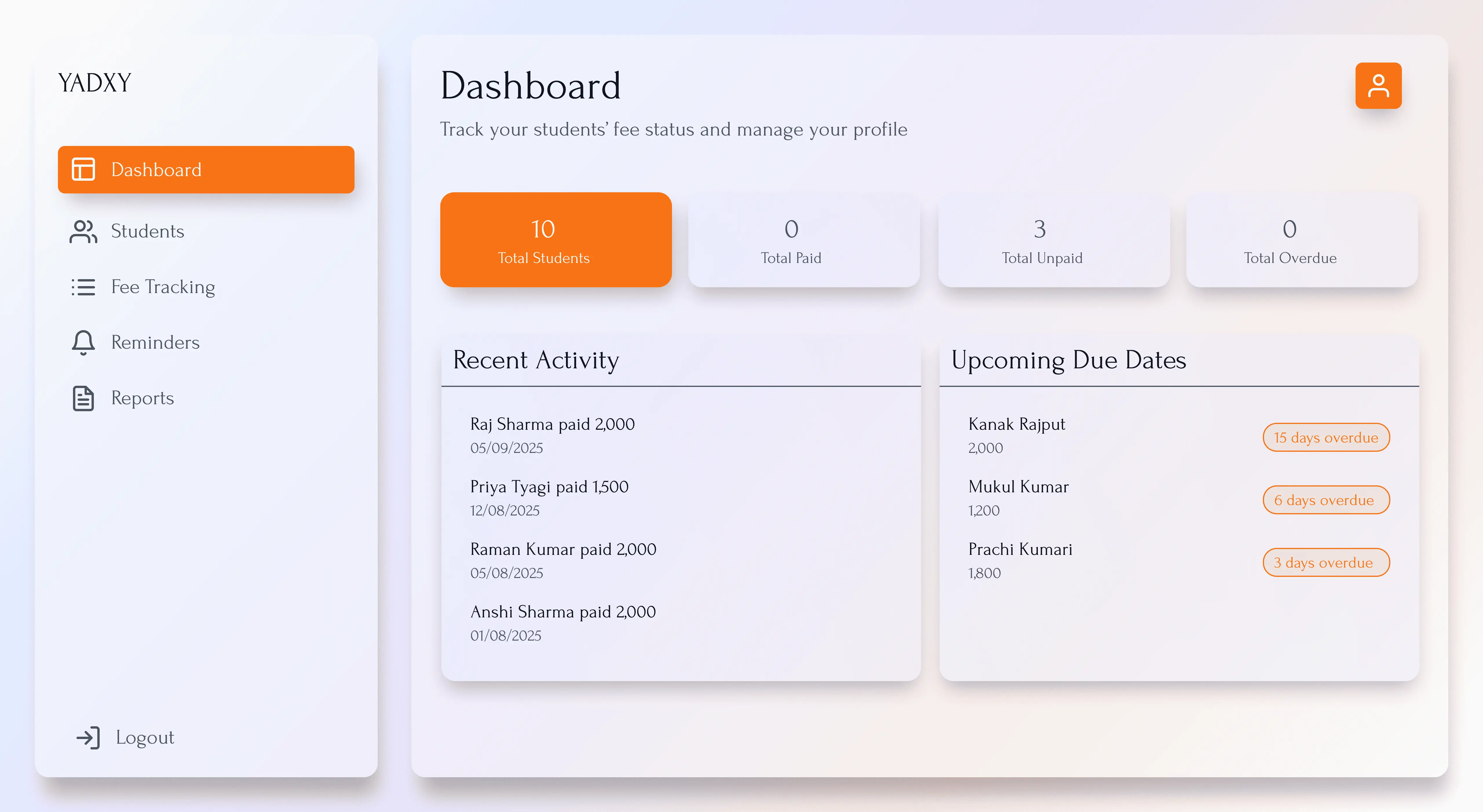The image size is (1483, 812).
Task: Click the Reminders bell icon
Action: click(83, 342)
